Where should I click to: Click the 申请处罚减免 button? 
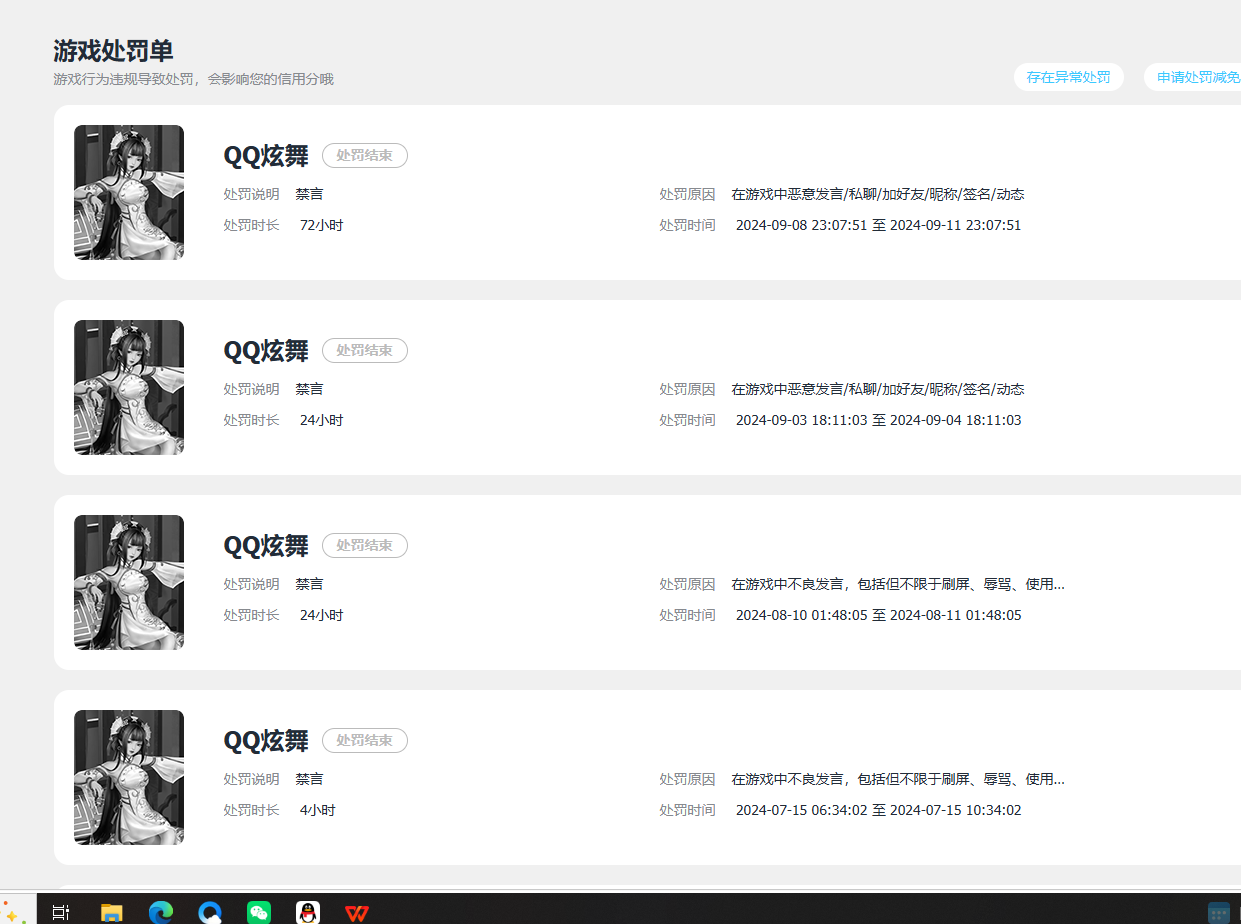click(x=1195, y=77)
